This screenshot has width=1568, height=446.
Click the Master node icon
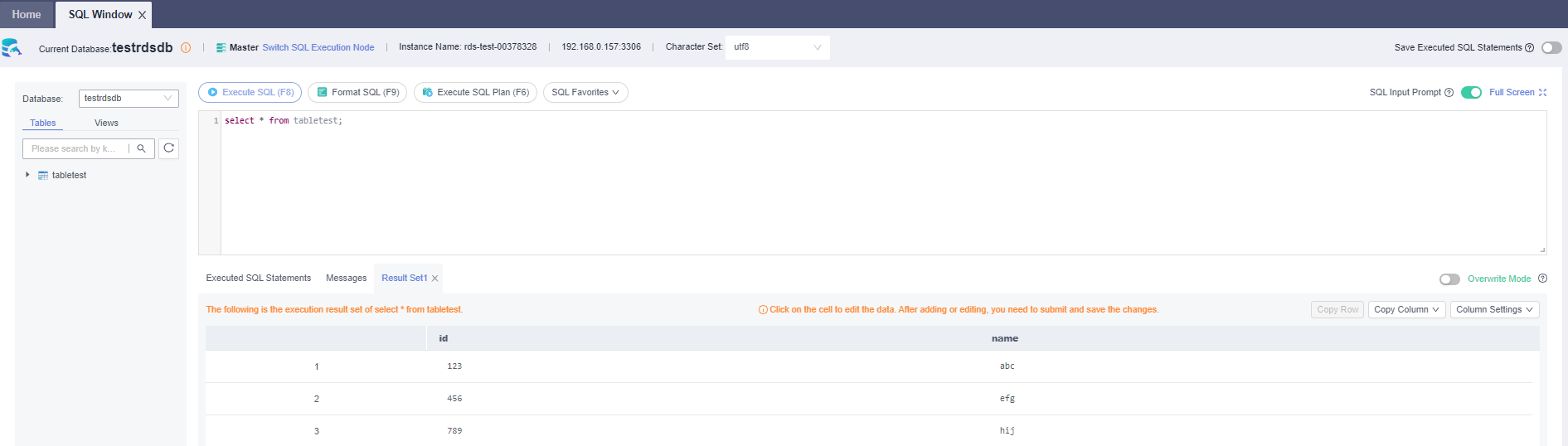click(221, 48)
